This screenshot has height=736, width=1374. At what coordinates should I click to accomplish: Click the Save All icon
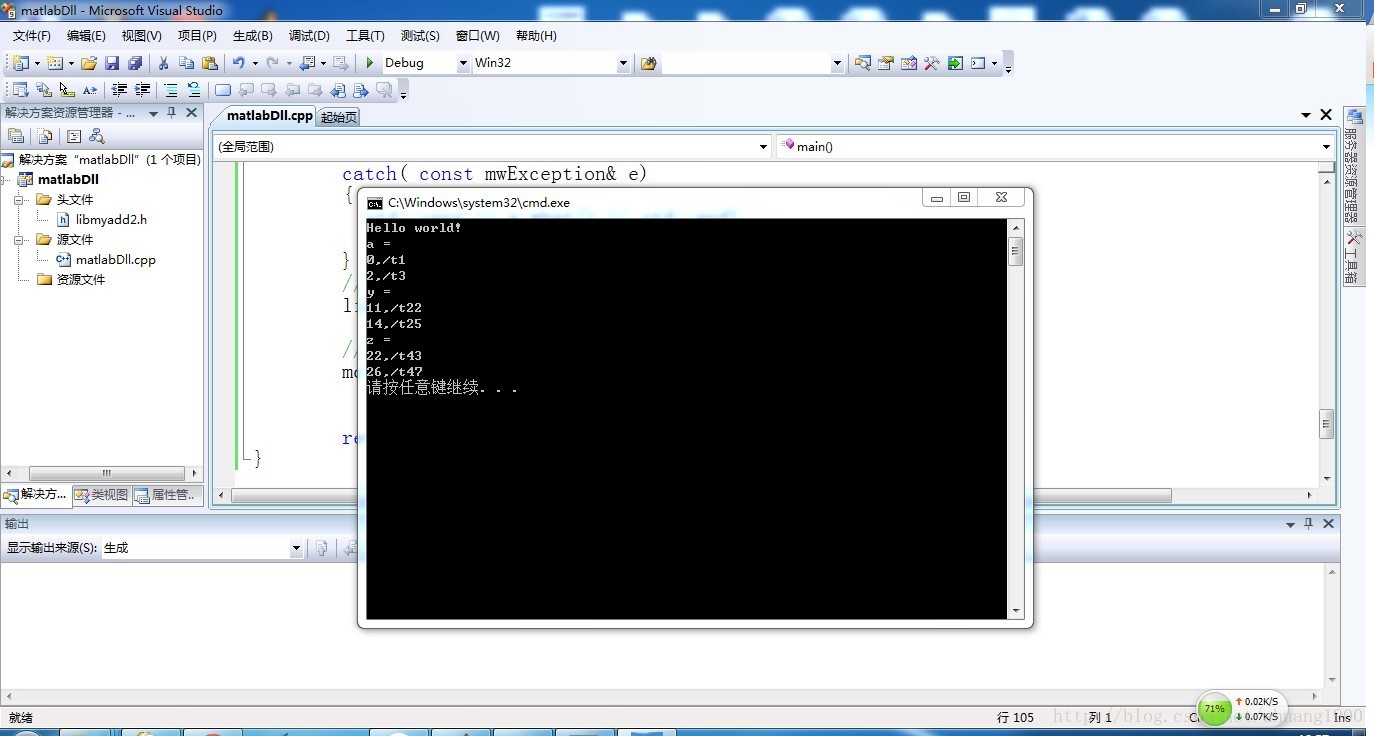135,63
